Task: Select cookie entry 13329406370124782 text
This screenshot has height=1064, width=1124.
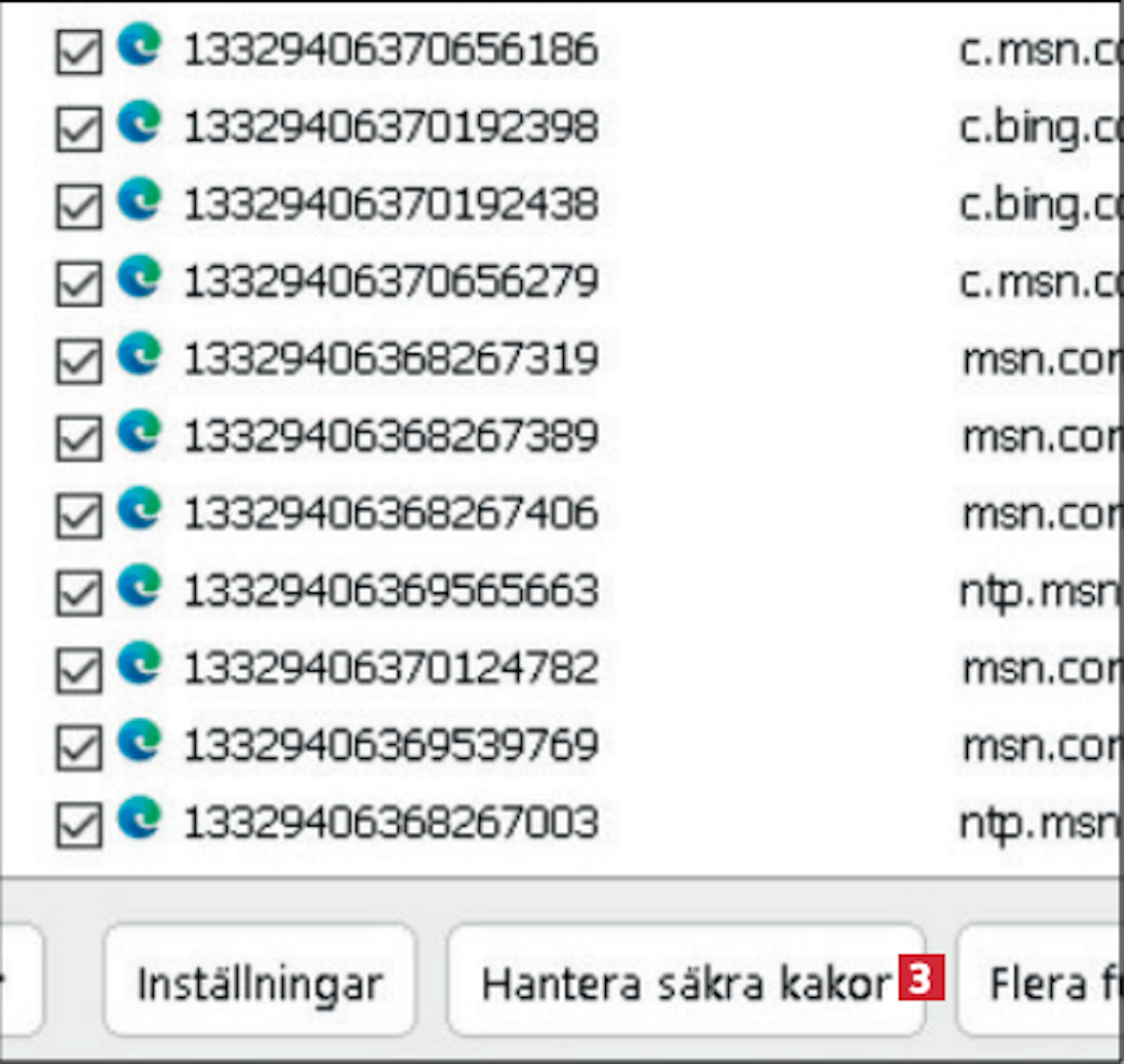Action: [x=391, y=668]
